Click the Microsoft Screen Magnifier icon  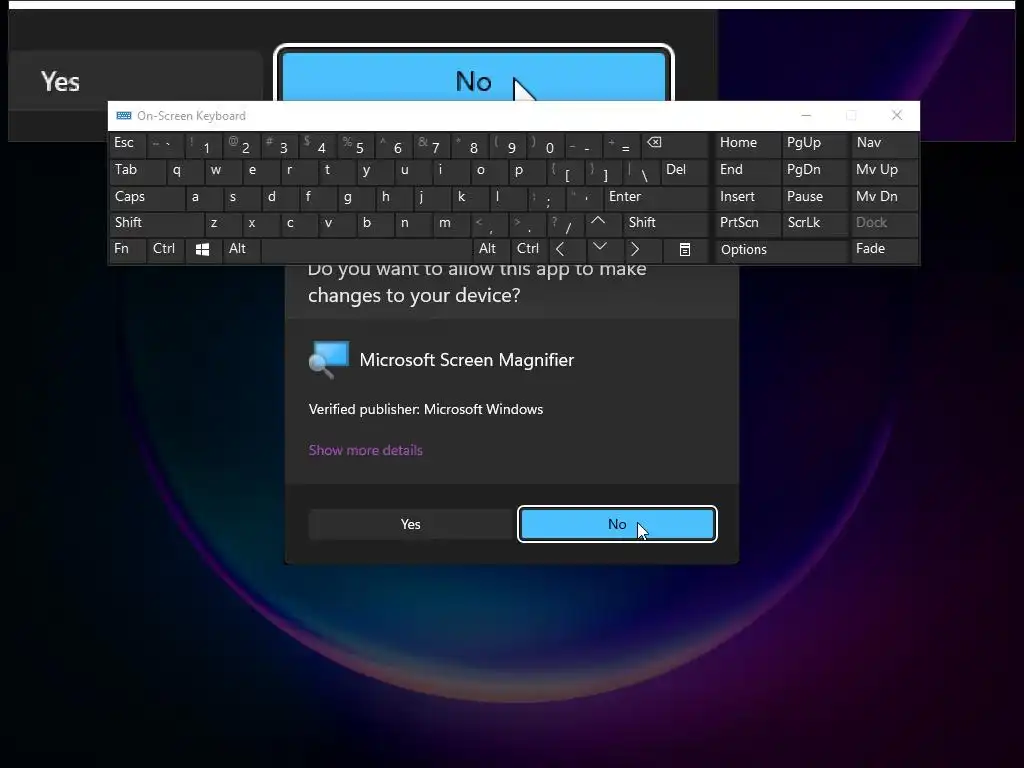[328, 359]
